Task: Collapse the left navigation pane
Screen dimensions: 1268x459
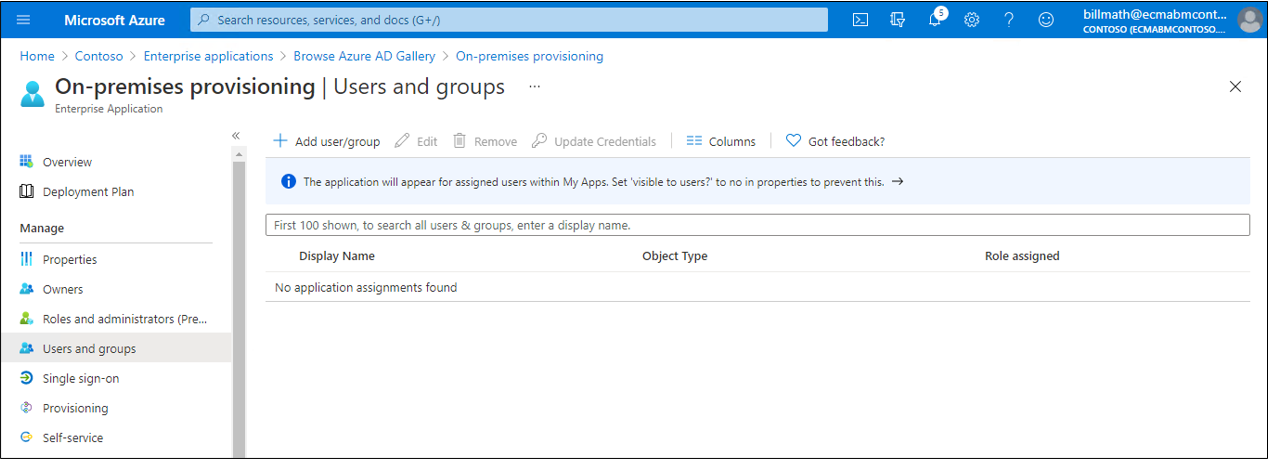Action: pos(236,135)
